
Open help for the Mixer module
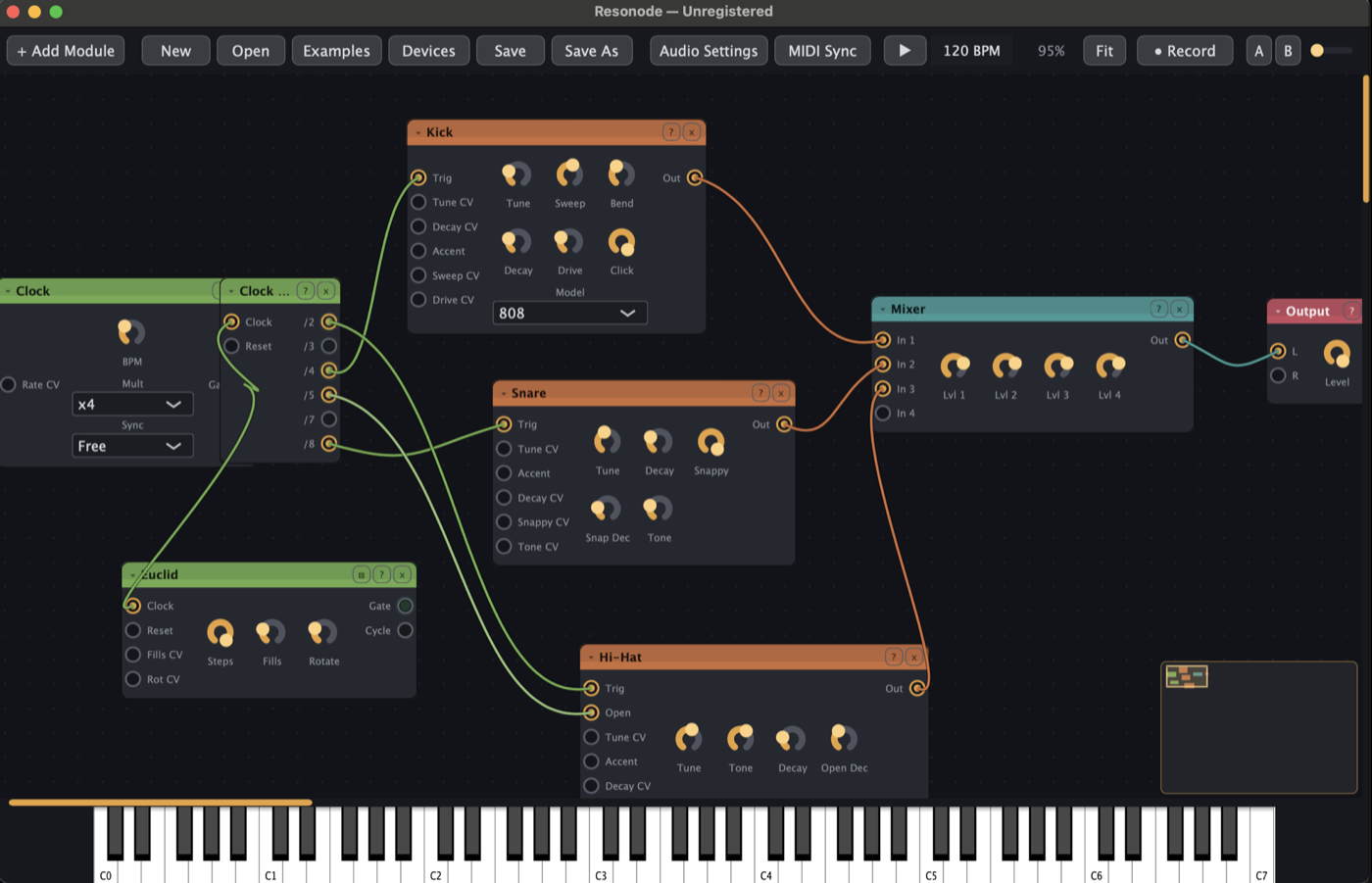tap(1158, 309)
